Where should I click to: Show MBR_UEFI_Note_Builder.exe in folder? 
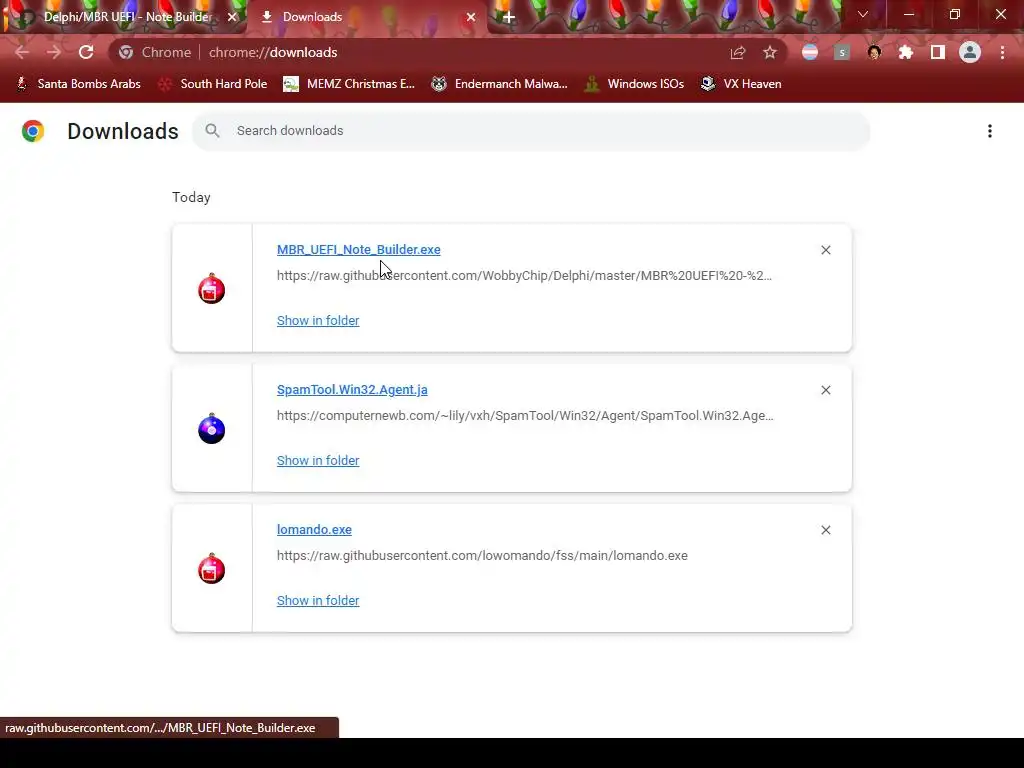click(x=318, y=321)
